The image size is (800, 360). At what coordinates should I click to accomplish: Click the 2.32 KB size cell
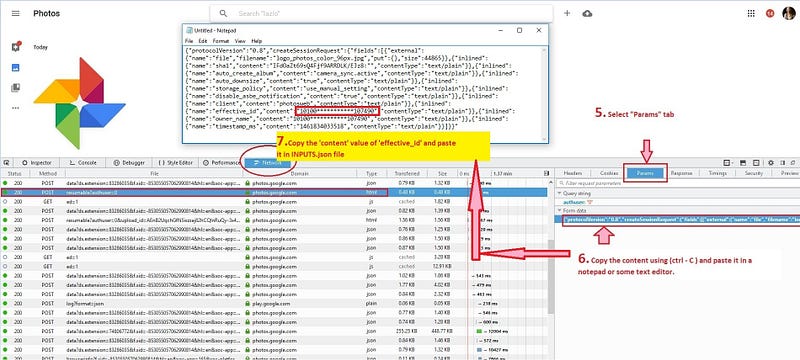[442, 294]
